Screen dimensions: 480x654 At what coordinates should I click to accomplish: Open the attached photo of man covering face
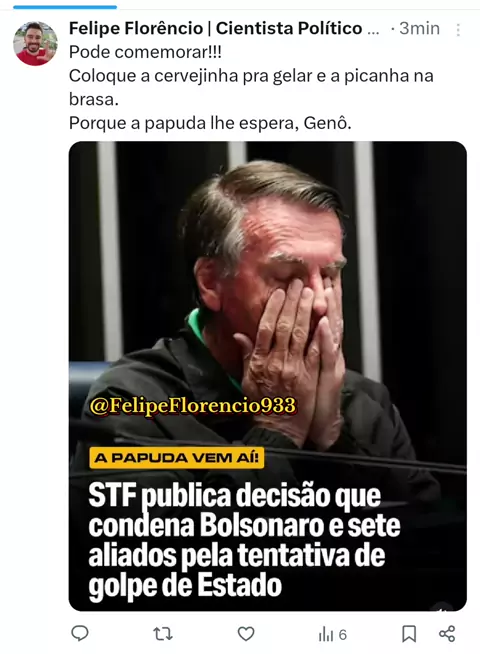(267, 375)
